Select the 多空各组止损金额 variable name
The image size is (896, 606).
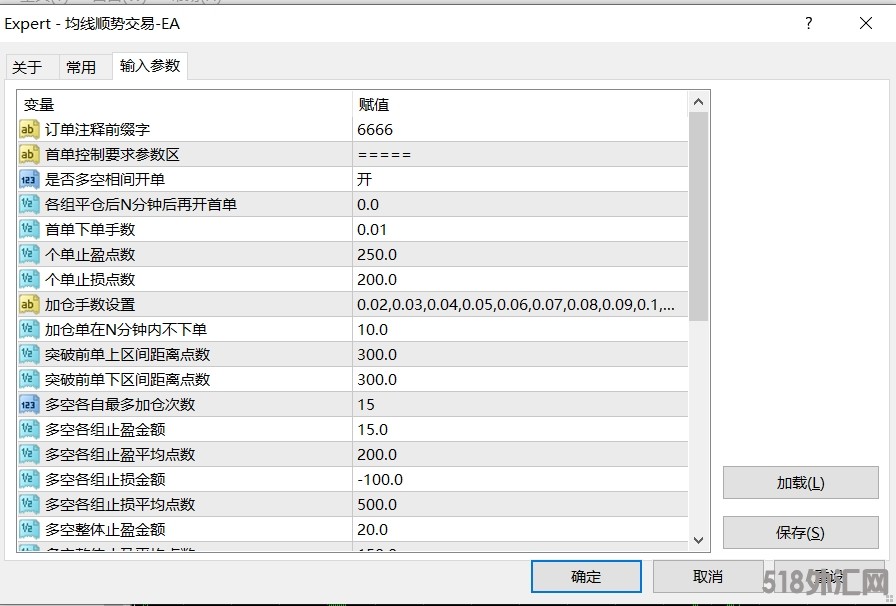pyautogui.click(x=105, y=480)
